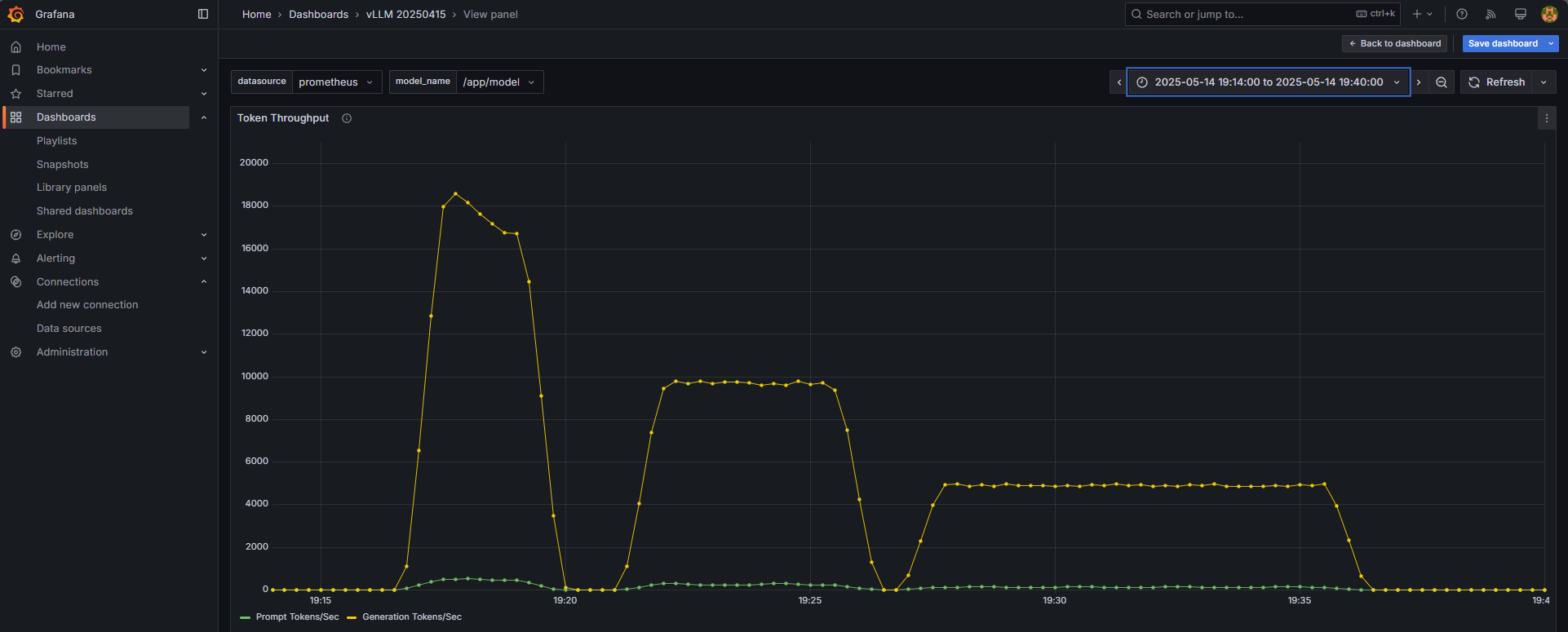Image resolution: width=1568 pixels, height=632 pixels.
Task: Expand the Starred section chevron
Action: [204, 94]
